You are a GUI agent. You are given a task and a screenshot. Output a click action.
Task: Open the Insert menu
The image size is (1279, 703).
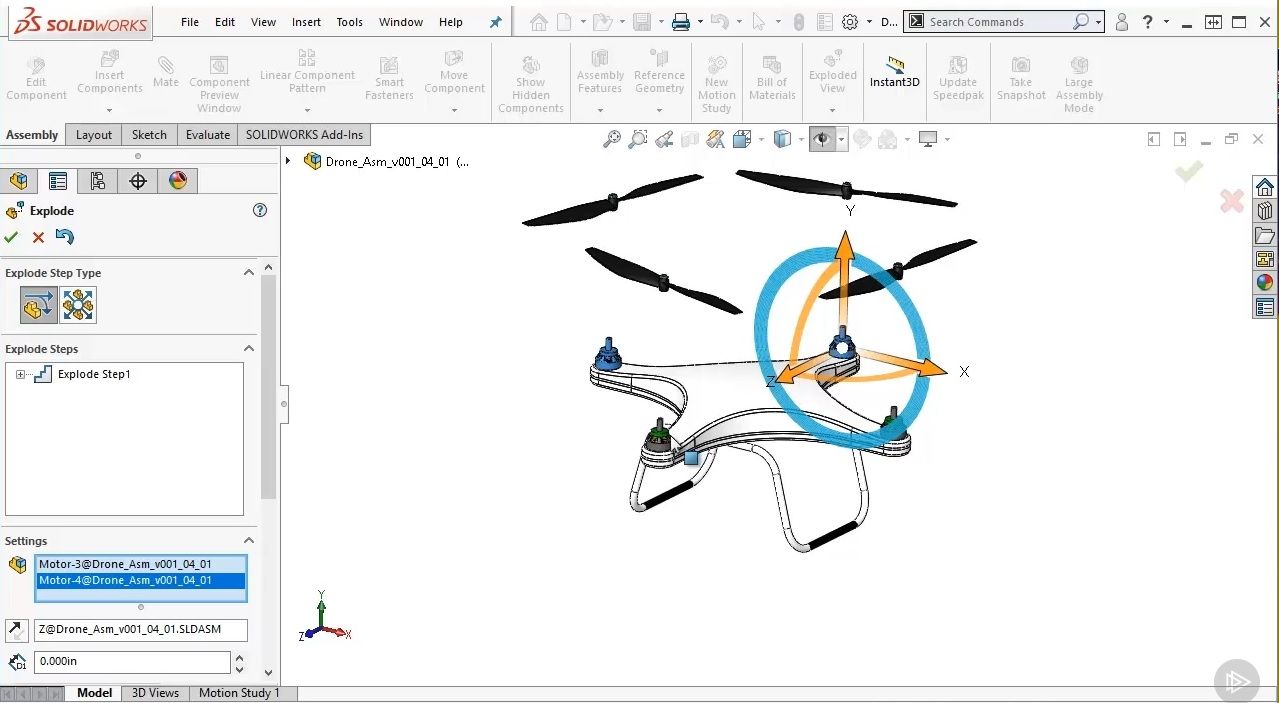tap(306, 22)
